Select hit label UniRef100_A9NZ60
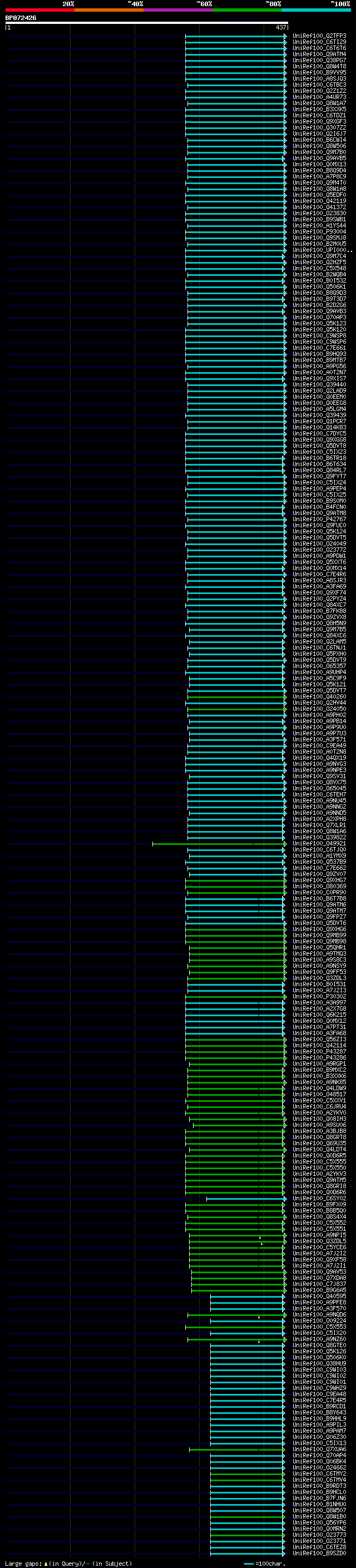This screenshot has height=1568, width=356. [x=319, y=1338]
